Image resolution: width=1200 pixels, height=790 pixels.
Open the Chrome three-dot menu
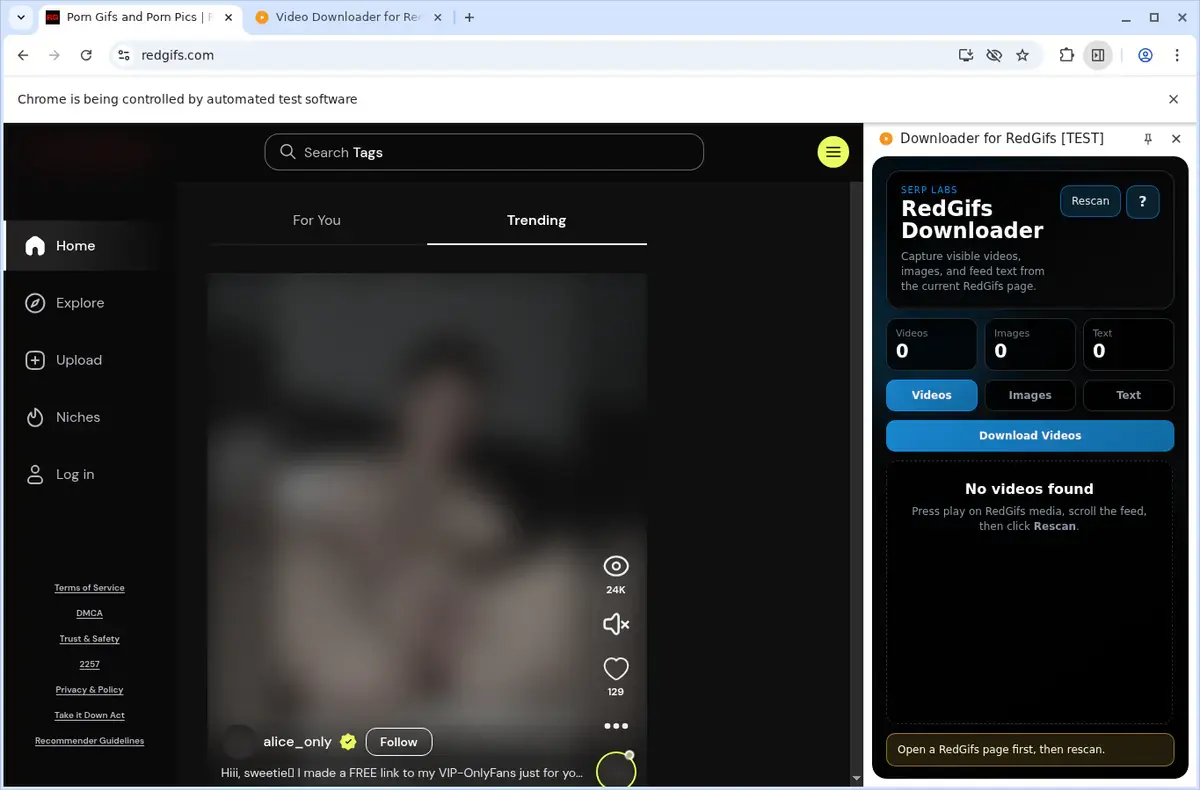[1177, 55]
